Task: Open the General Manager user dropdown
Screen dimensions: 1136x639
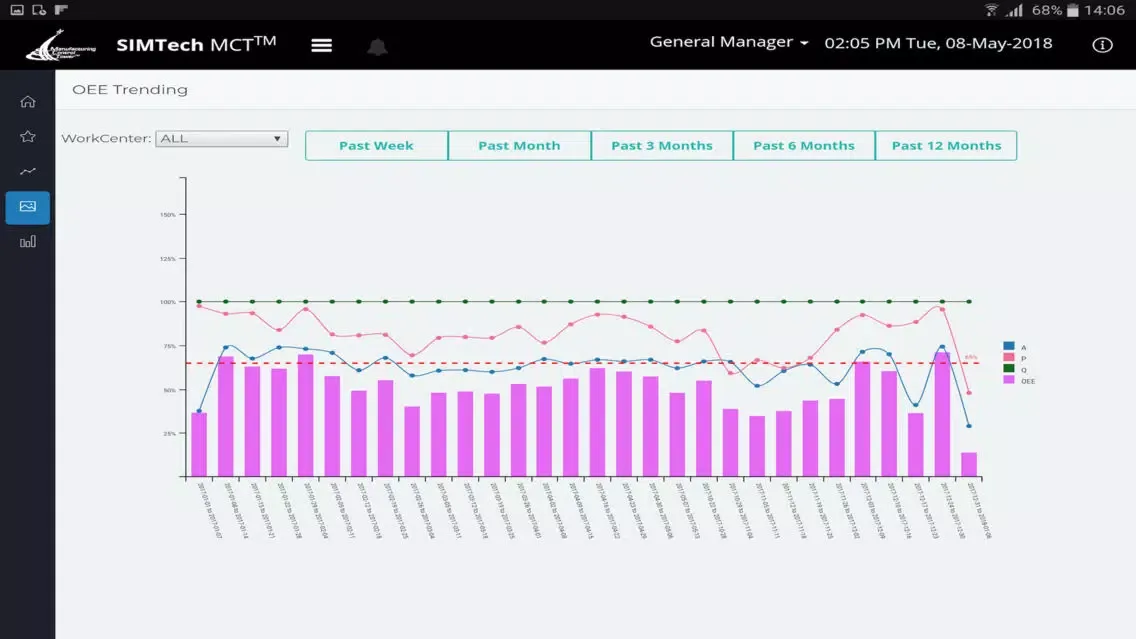Action: [x=729, y=42]
